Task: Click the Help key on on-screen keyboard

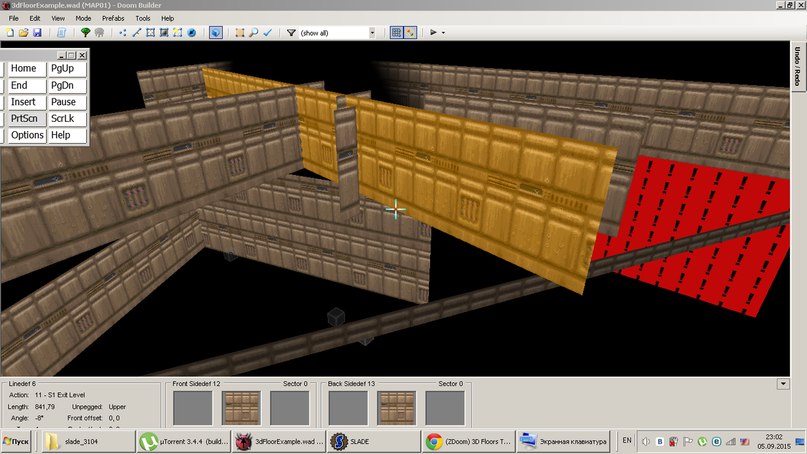Action: pos(67,135)
